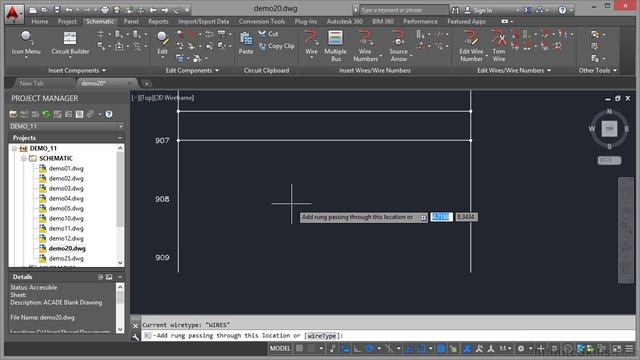Select the Wire tool
The height and width of the screenshot is (360, 640).
pyautogui.click(x=311, y=43)
